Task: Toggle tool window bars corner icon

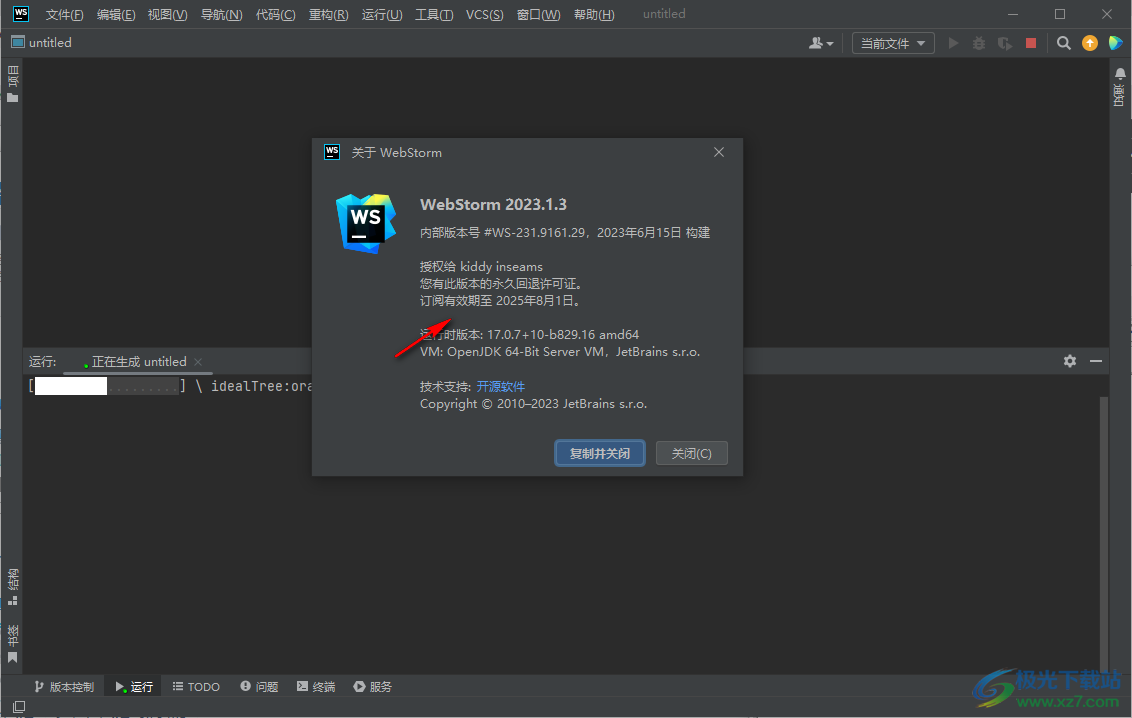Action: 19,706
